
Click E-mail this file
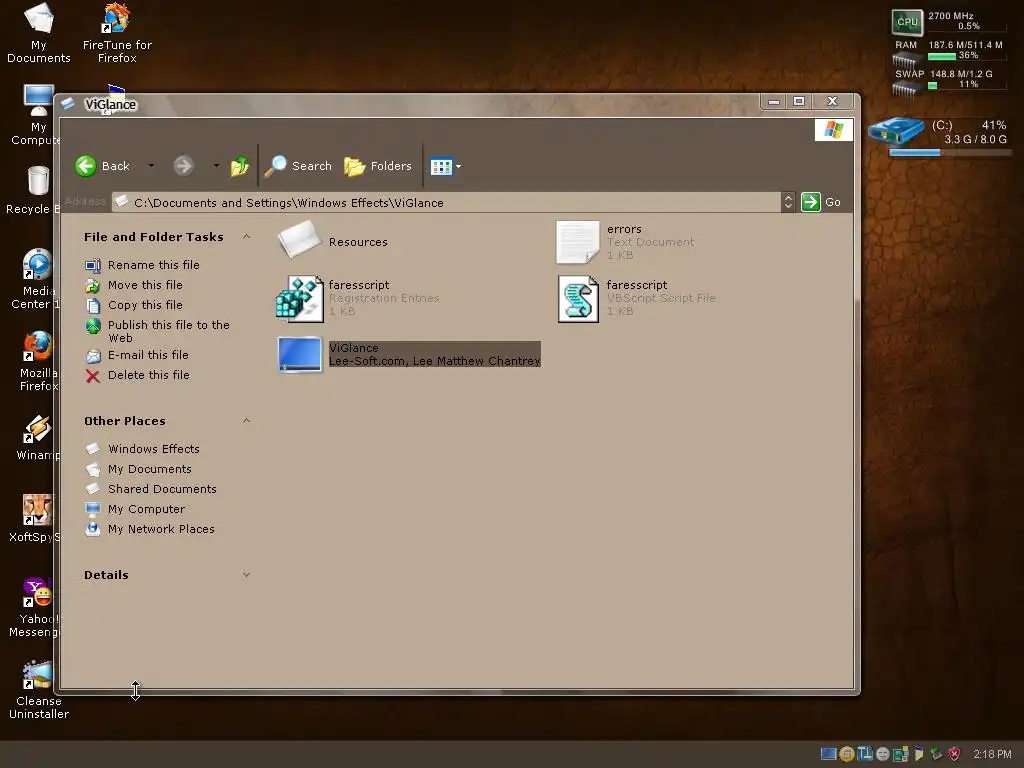pos(148,355)
